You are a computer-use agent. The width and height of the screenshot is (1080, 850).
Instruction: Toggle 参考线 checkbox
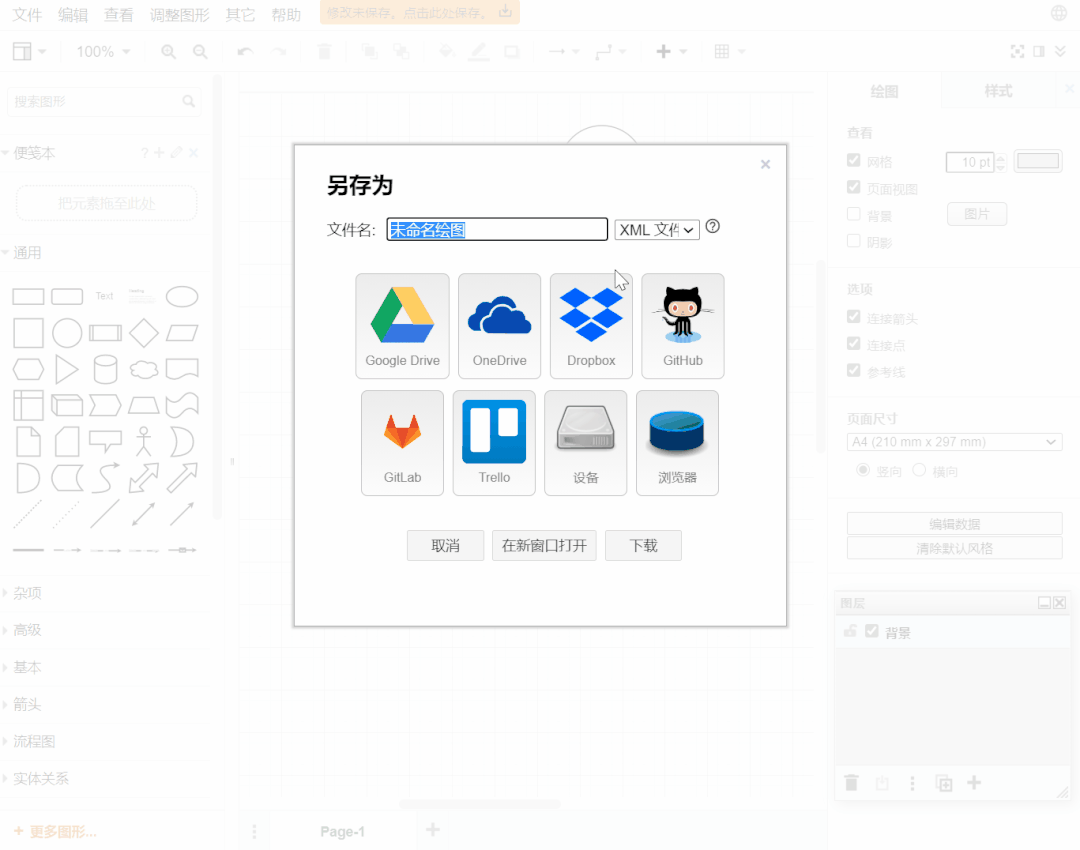[x=854, y=371]
